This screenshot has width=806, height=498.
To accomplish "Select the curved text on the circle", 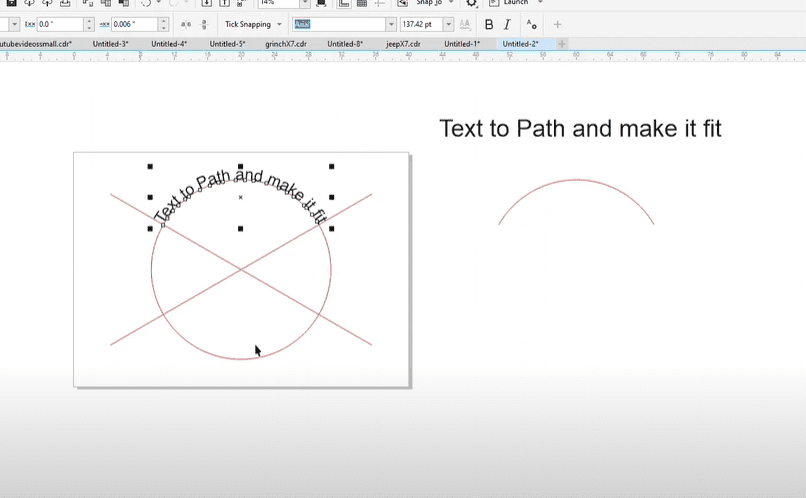I will tap(240, 188).
